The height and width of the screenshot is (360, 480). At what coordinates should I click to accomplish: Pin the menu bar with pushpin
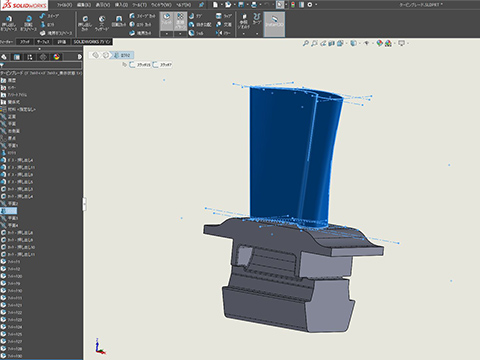point(201,5)
